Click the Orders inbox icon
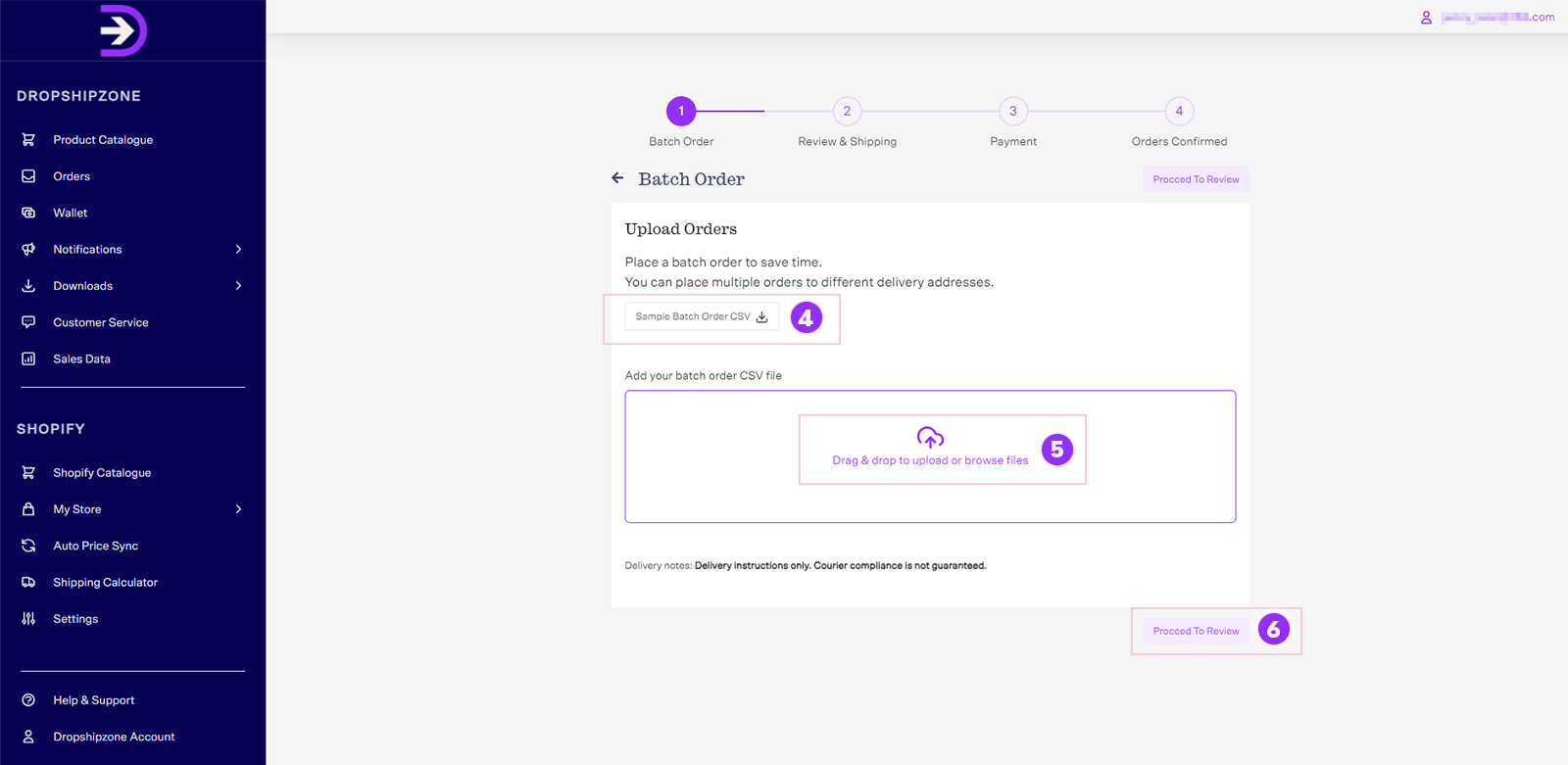This screenshot has height=765, width=1568. (x=28, y=176)
